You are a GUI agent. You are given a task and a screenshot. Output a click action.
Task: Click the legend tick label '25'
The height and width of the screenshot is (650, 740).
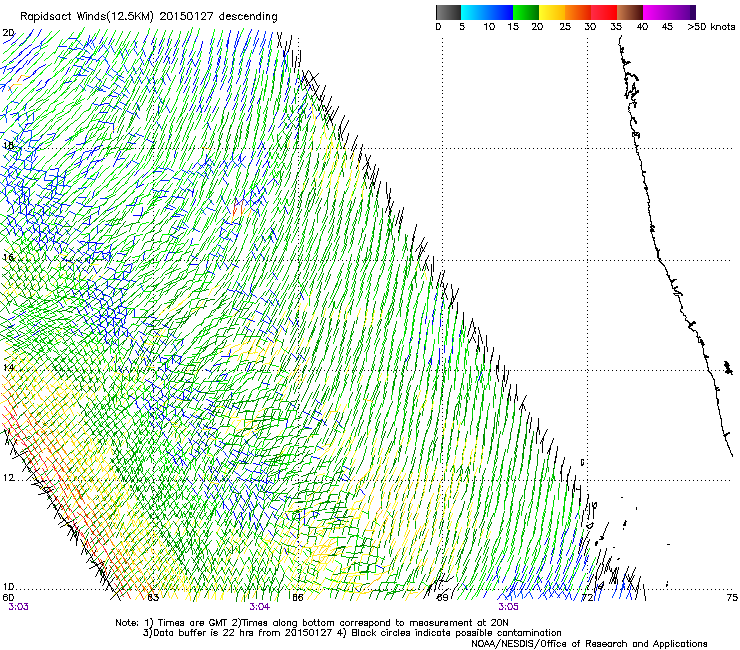[565, 27]
